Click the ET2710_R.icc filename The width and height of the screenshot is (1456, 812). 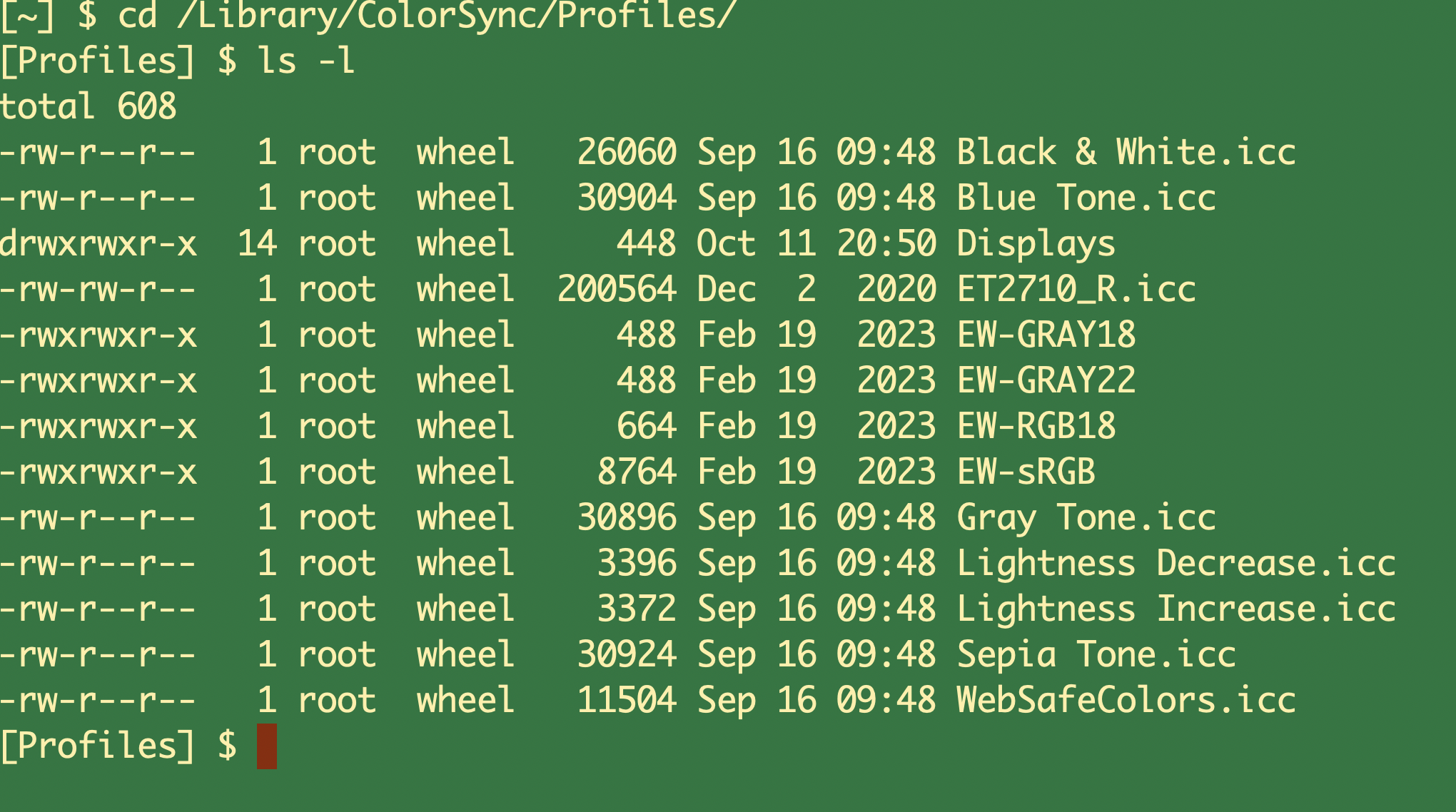1076,289
